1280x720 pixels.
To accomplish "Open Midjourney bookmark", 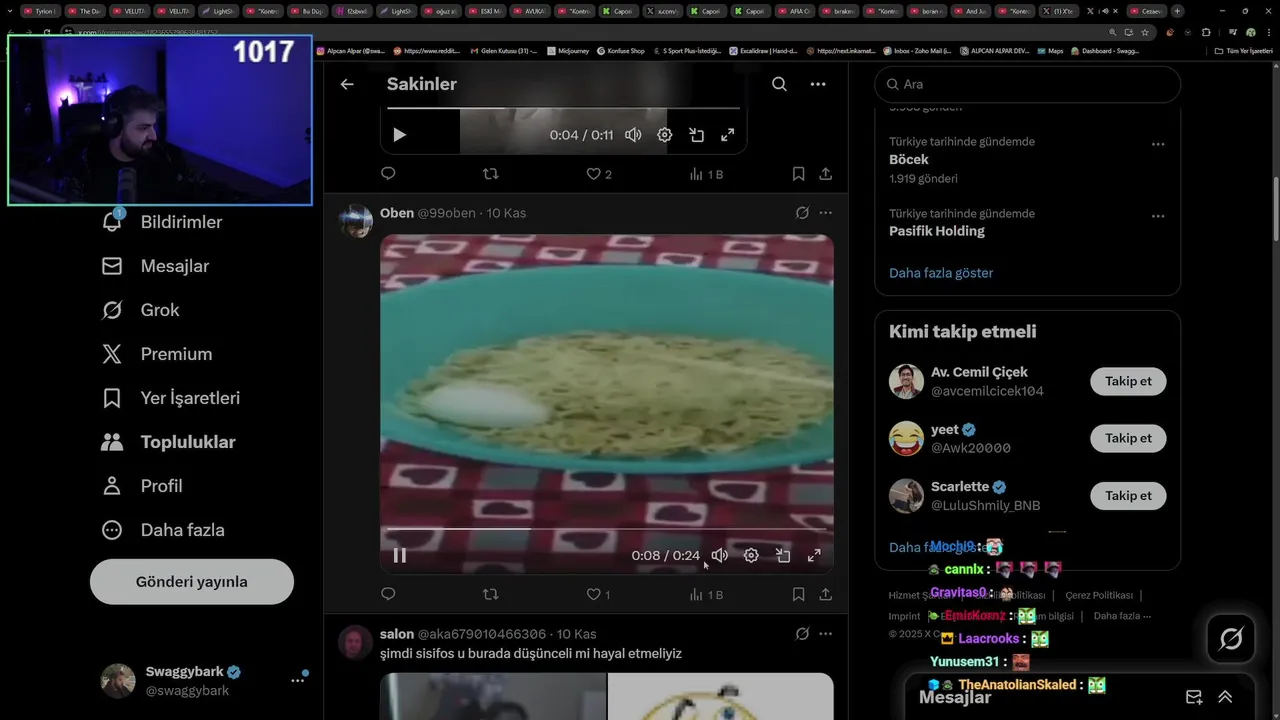I will [x=569, y=50].
